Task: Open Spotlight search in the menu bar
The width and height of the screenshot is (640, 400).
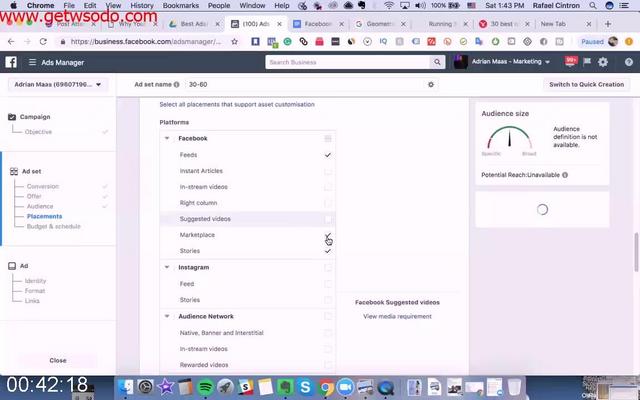Action: 593,5
